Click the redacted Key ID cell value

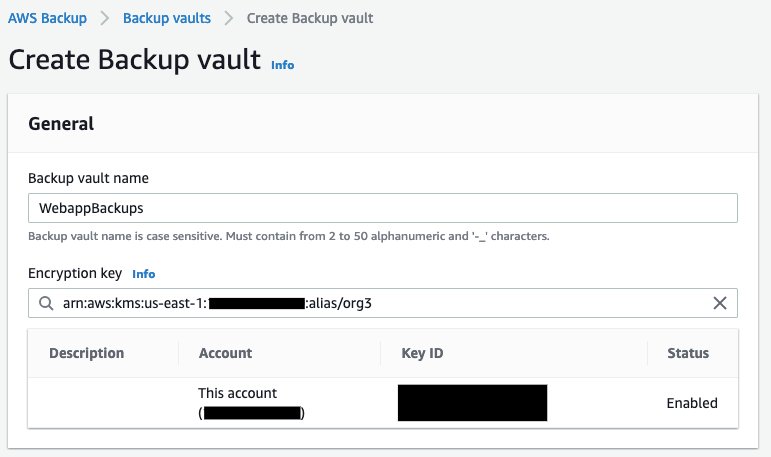tap(473, 403)
